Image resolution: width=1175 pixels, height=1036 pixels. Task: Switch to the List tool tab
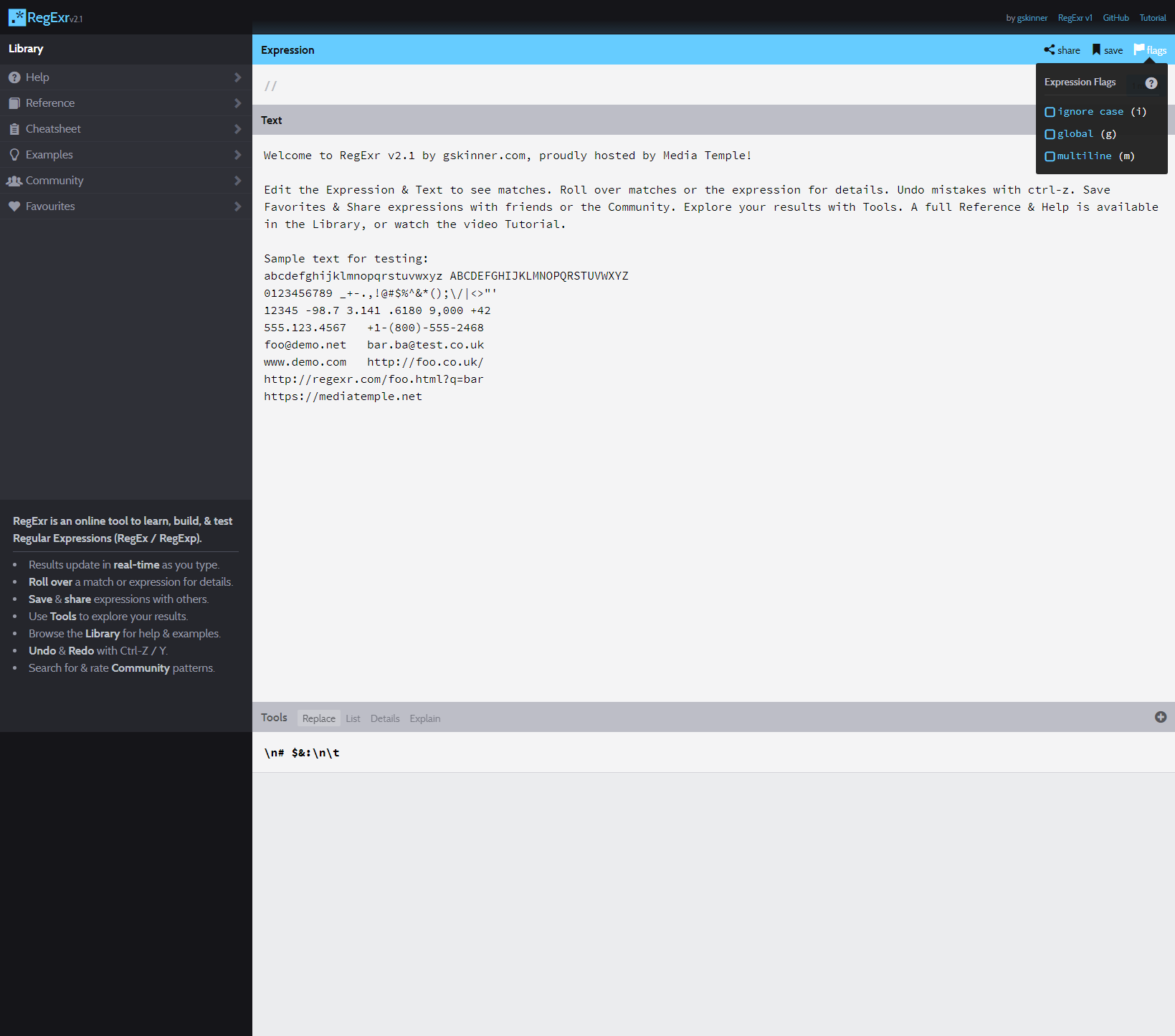353,718
